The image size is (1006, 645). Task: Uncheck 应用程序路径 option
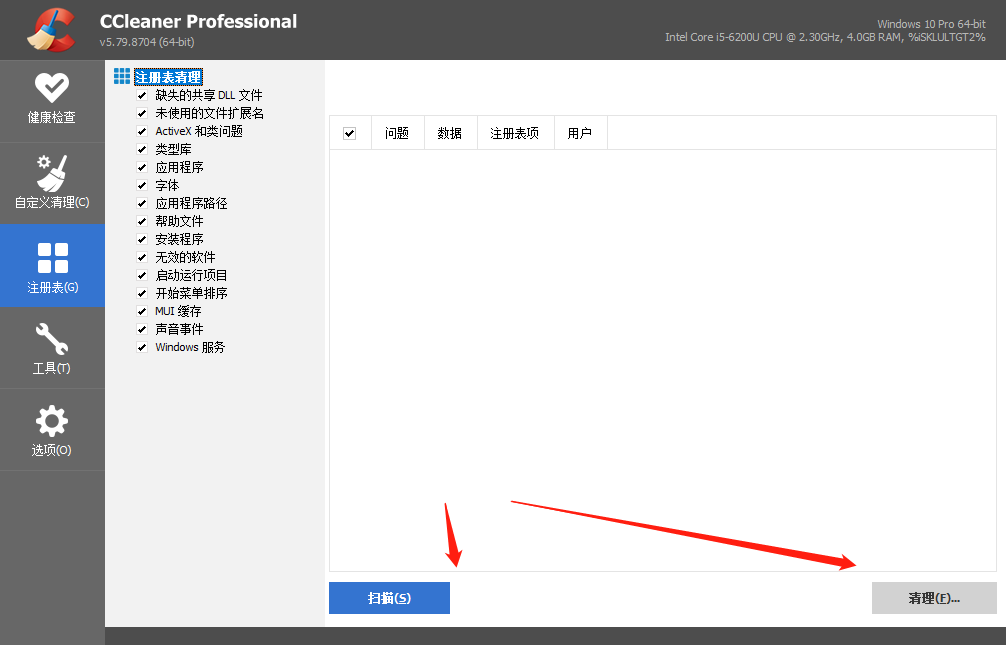click(142, 203)
